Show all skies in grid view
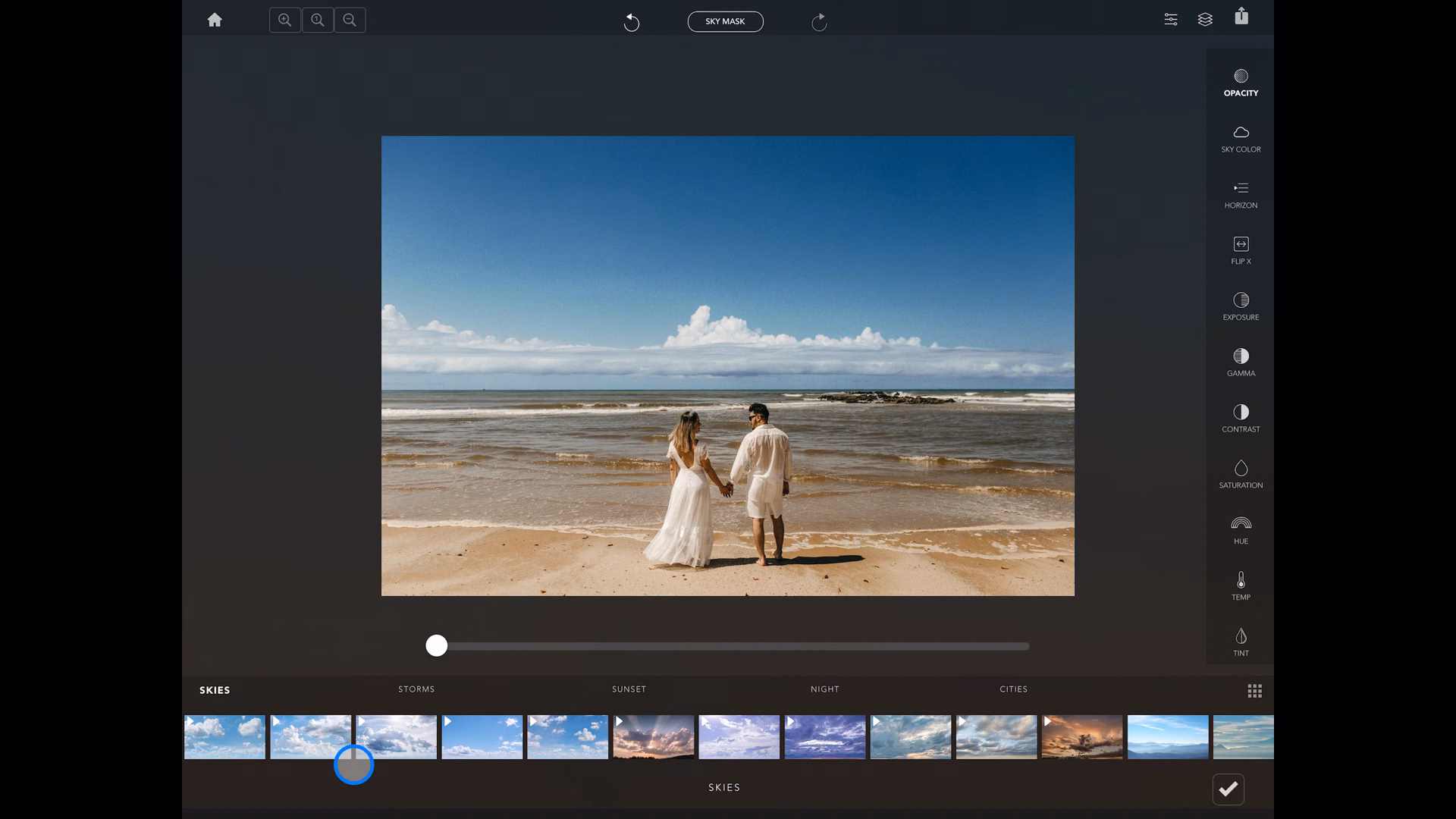This screenshot has width=1456, height=819. click(1254, 691)
